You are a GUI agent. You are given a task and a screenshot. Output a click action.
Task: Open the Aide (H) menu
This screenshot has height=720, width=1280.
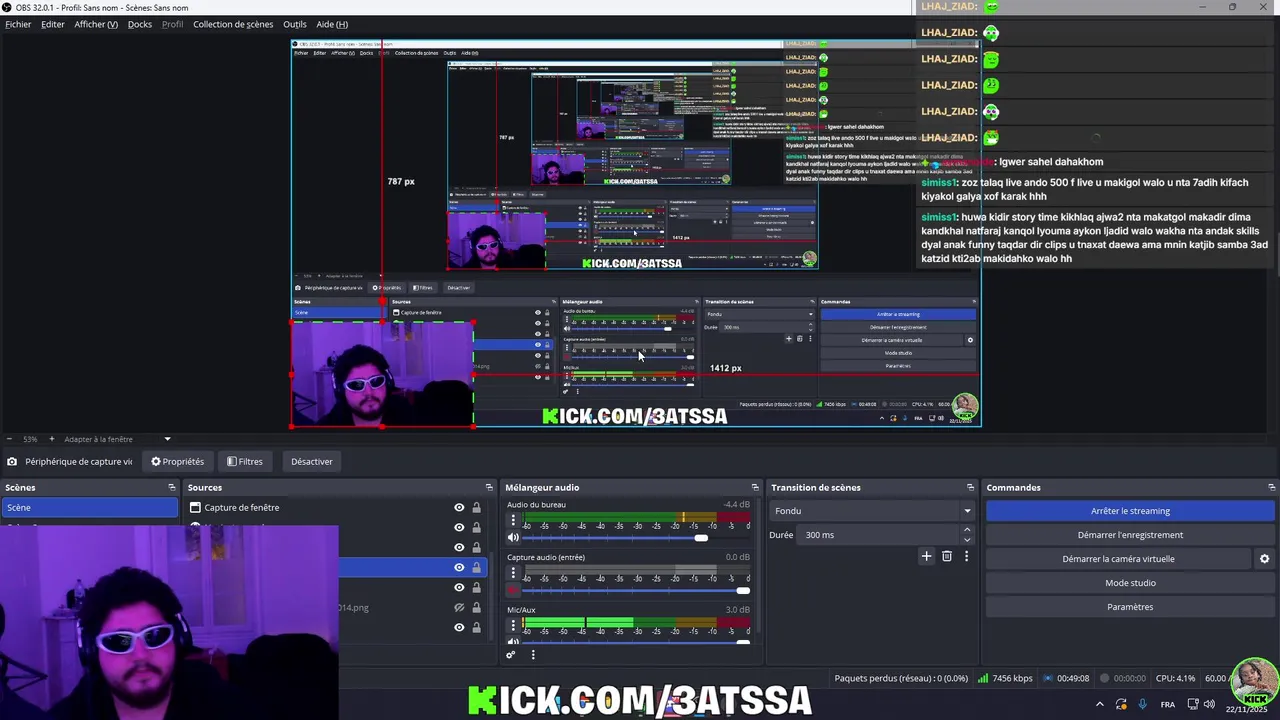click(332, 24)
